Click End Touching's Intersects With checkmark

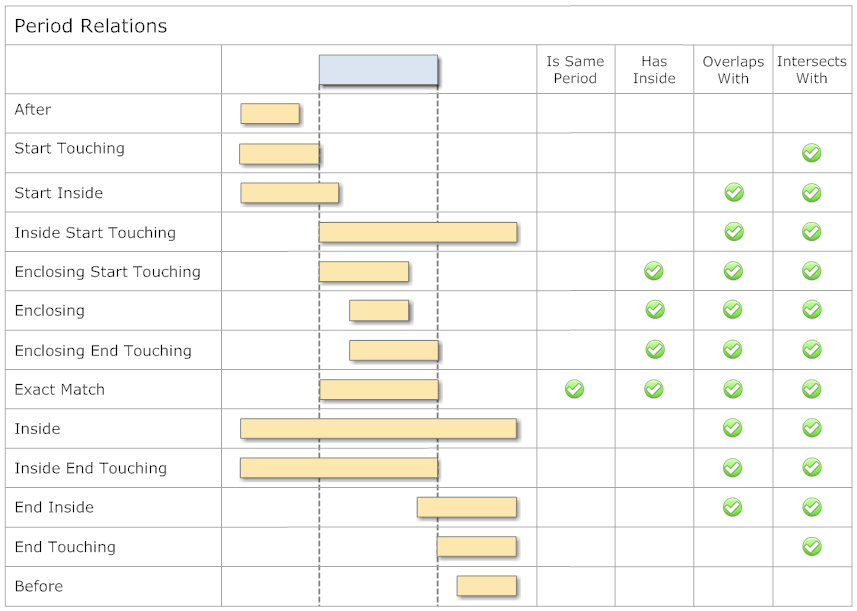click(811, 547)
